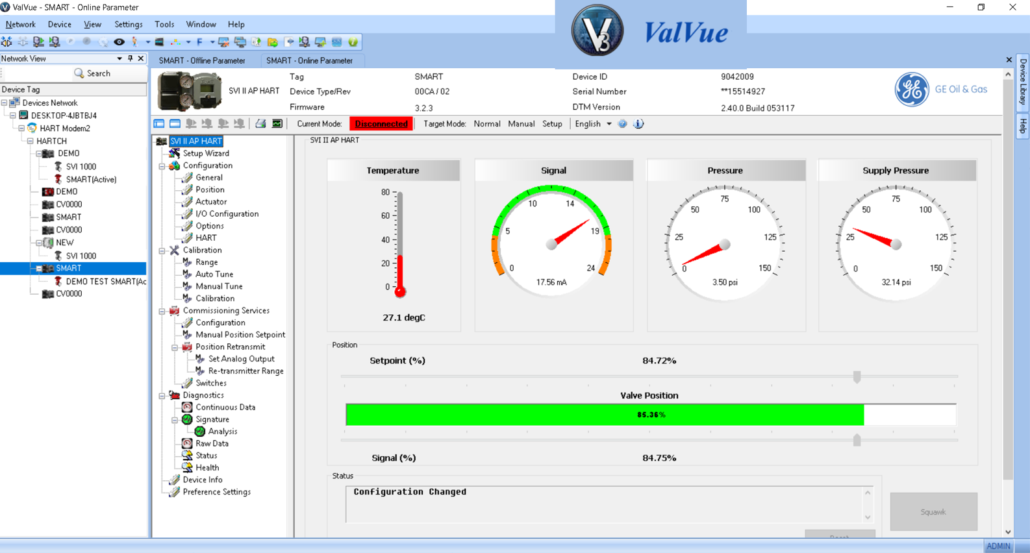Viewport: 1030px width, 553px height.
Task: Set target mode to Normal
Action: pos(487,124)
